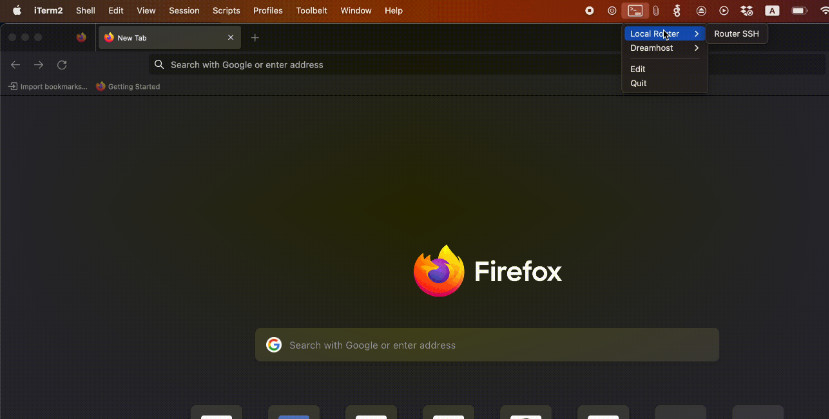This screenshot has width=829, height=419.
Task: Open the Help menu
Action: 393,11
